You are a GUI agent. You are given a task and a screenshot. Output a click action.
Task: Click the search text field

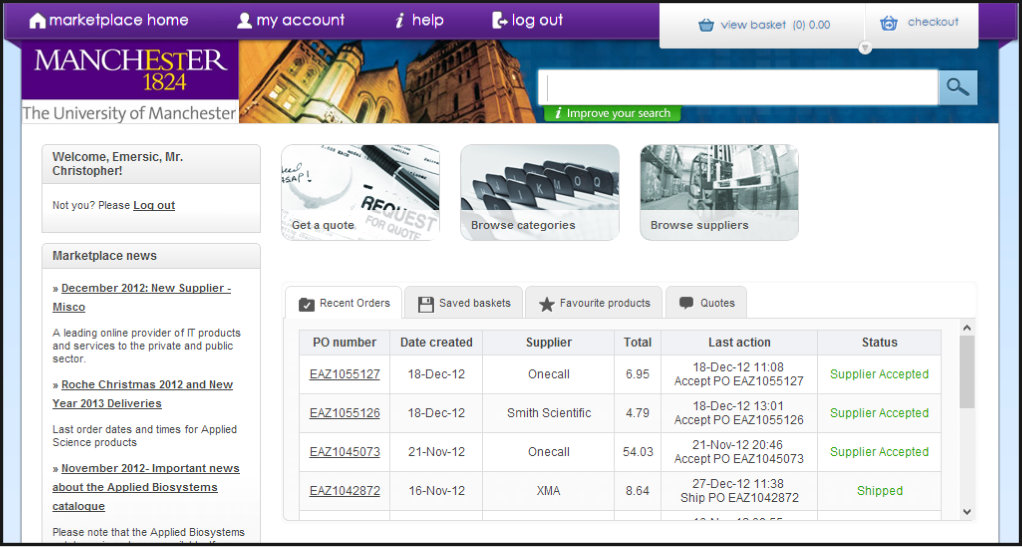(x=738, y=87)
